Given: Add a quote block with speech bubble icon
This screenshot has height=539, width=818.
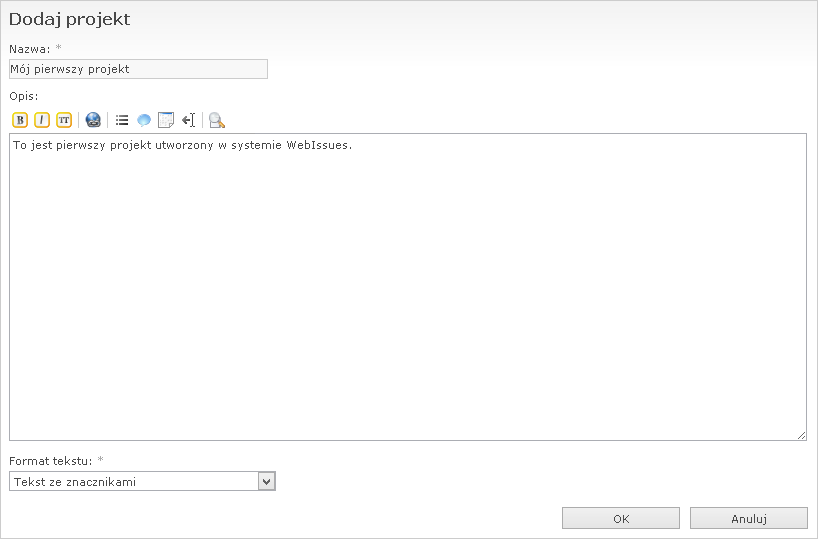Looking at the screenshot, I should 144,120.
